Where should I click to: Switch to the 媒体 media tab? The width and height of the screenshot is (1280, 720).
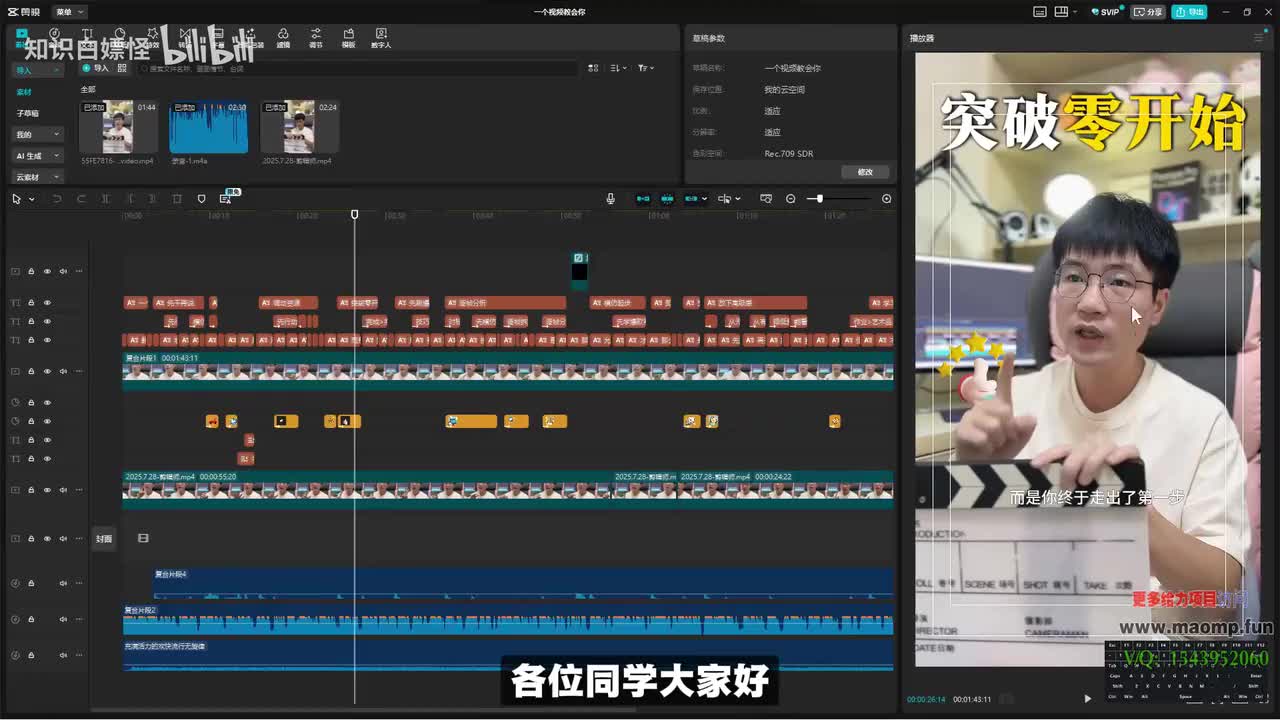pyautogui.click(x=22, y=38)
